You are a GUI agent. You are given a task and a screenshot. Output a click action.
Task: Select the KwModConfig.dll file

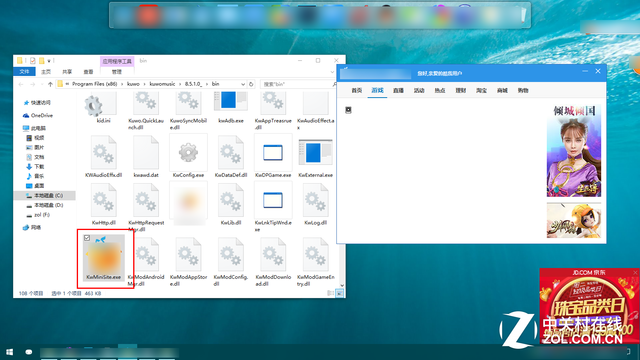click(x=231, y=262)
